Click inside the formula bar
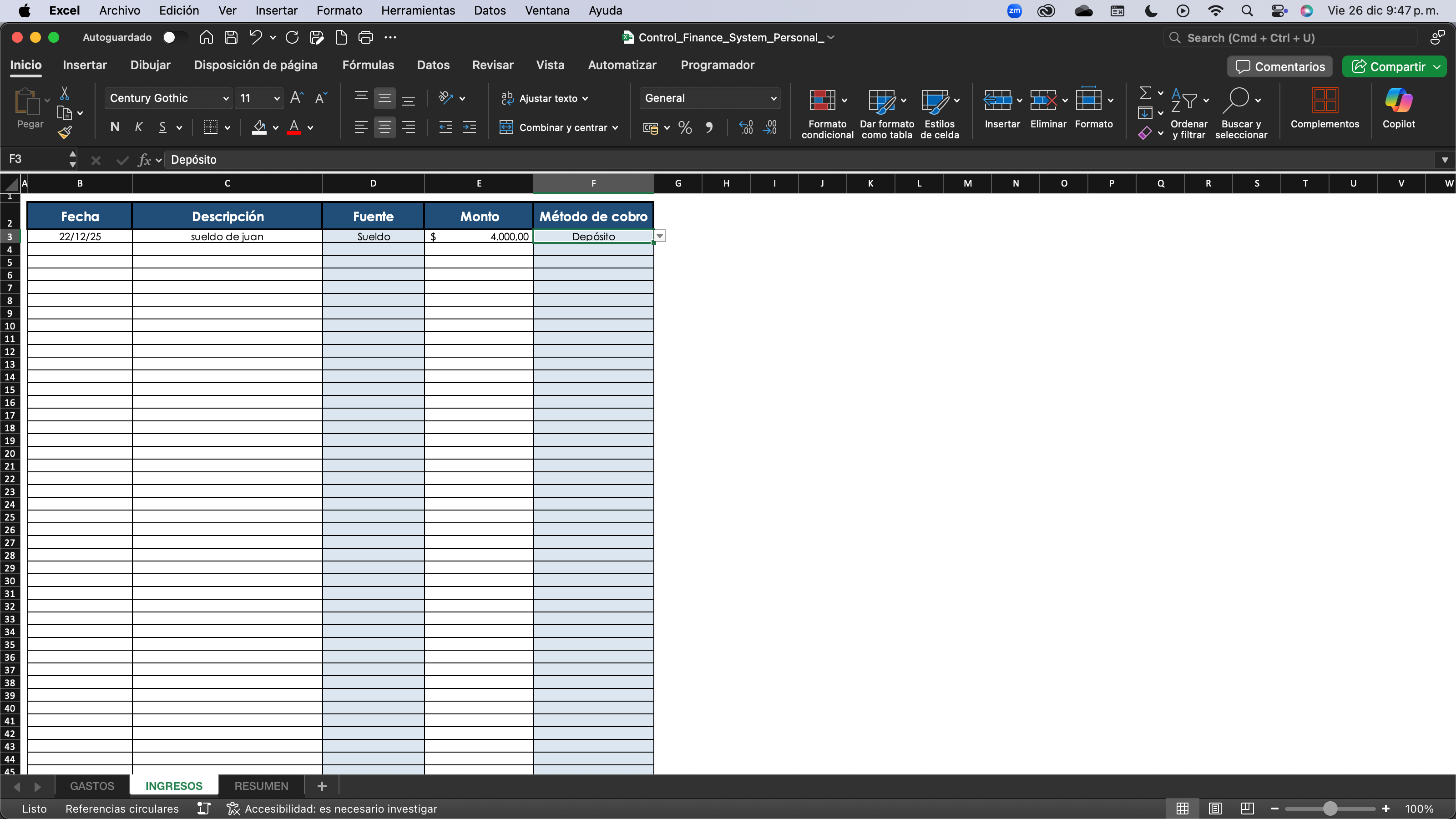 point(452,159)
